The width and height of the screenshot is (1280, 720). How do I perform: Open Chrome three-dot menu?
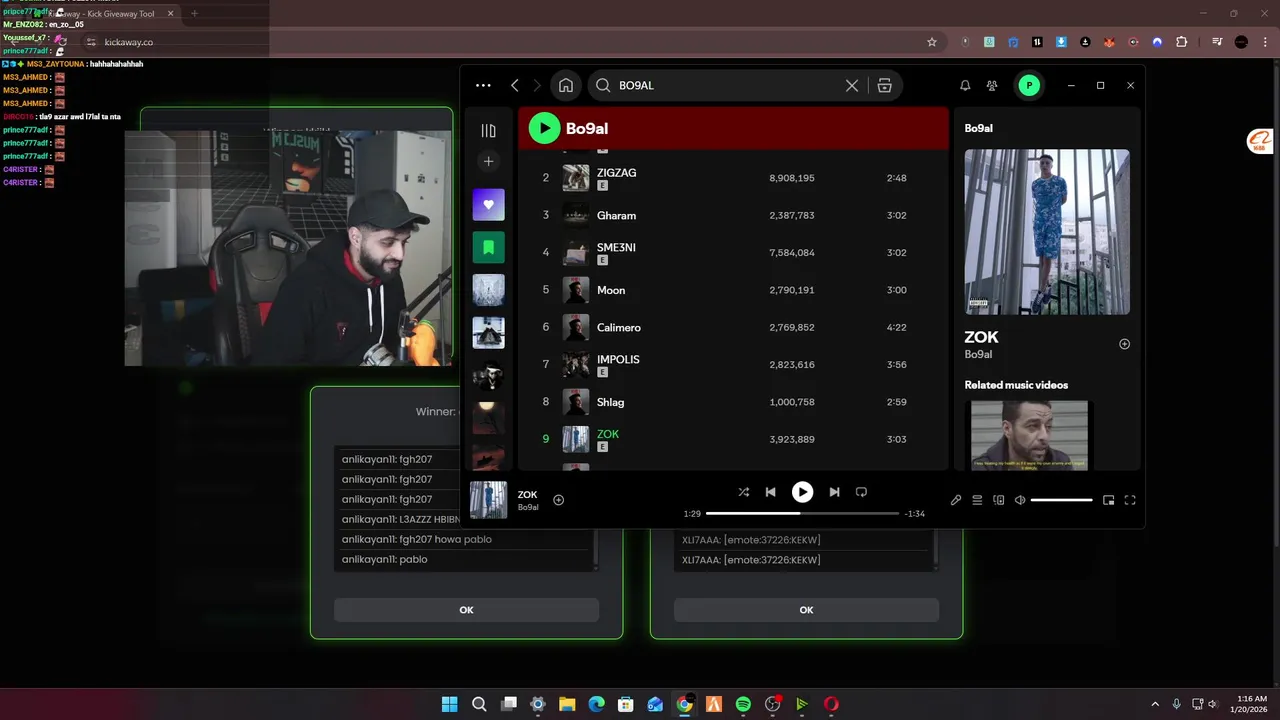tap(1265, 42)
